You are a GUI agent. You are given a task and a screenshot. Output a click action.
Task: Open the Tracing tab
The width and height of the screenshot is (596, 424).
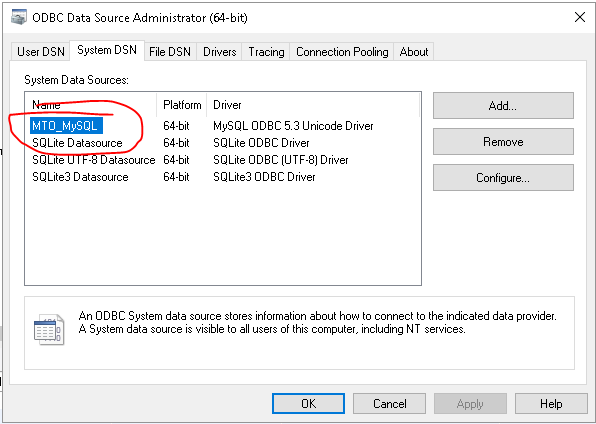(x=266, y=52)
